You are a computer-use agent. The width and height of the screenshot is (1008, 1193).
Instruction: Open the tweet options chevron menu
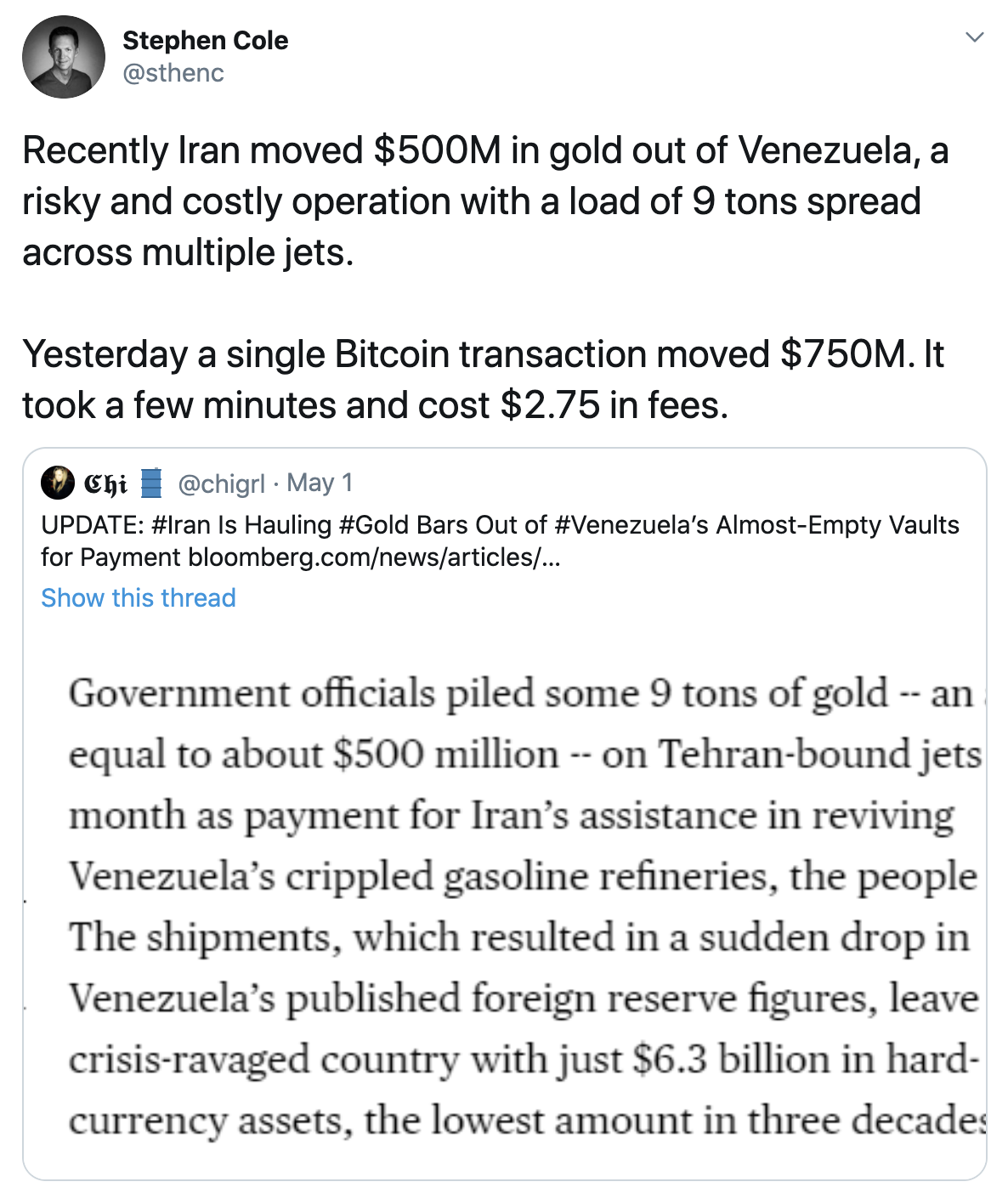(975, 37)
